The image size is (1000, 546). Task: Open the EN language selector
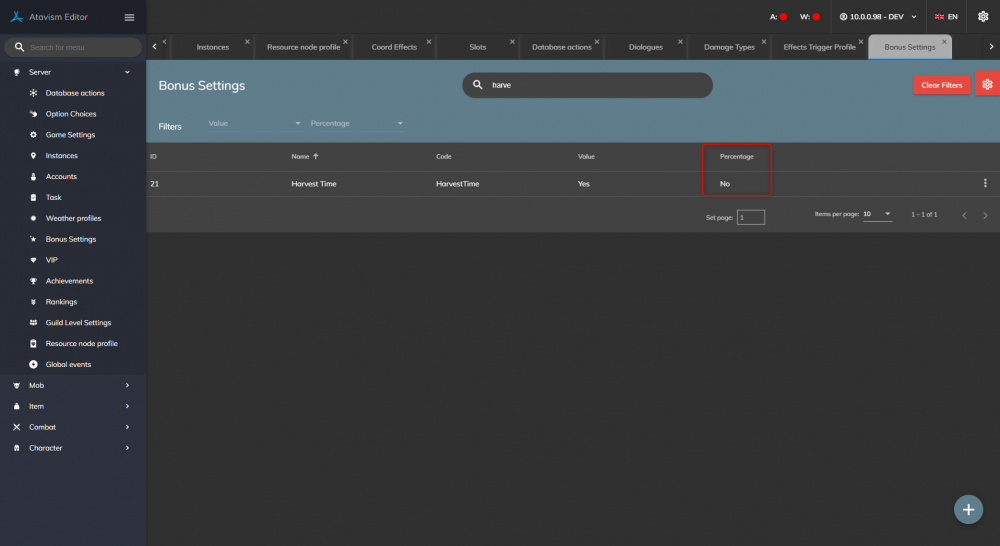click(x=946, y=17)
